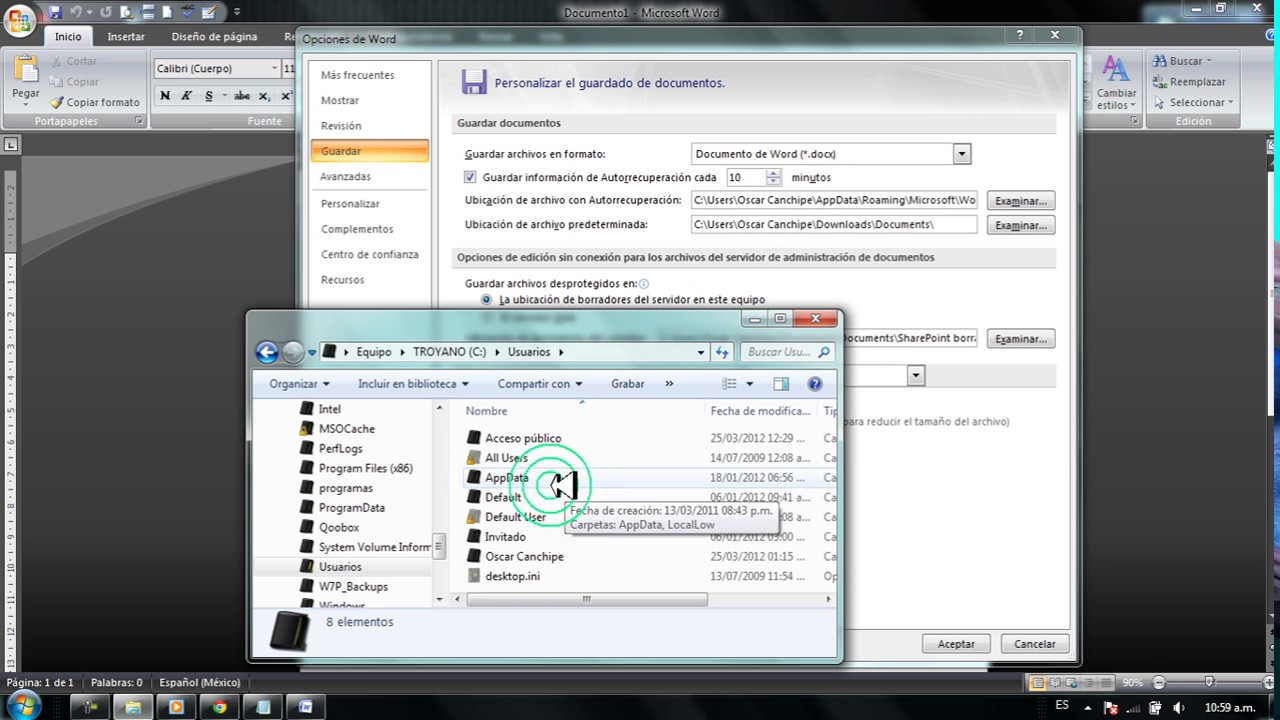Click the Aceptar button

coord(956,644)
